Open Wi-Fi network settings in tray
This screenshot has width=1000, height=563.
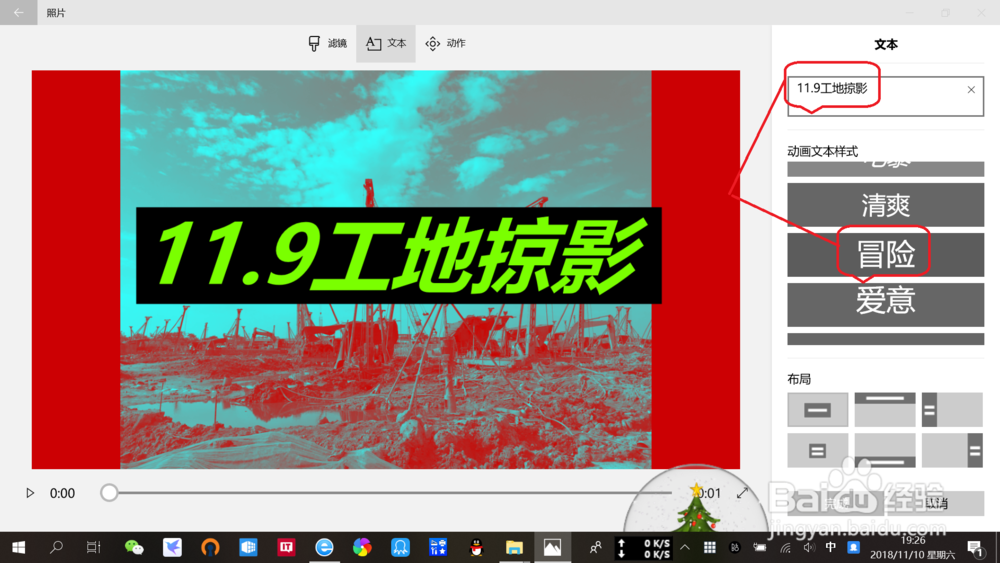pyautogui.click(x=785, y=547)
